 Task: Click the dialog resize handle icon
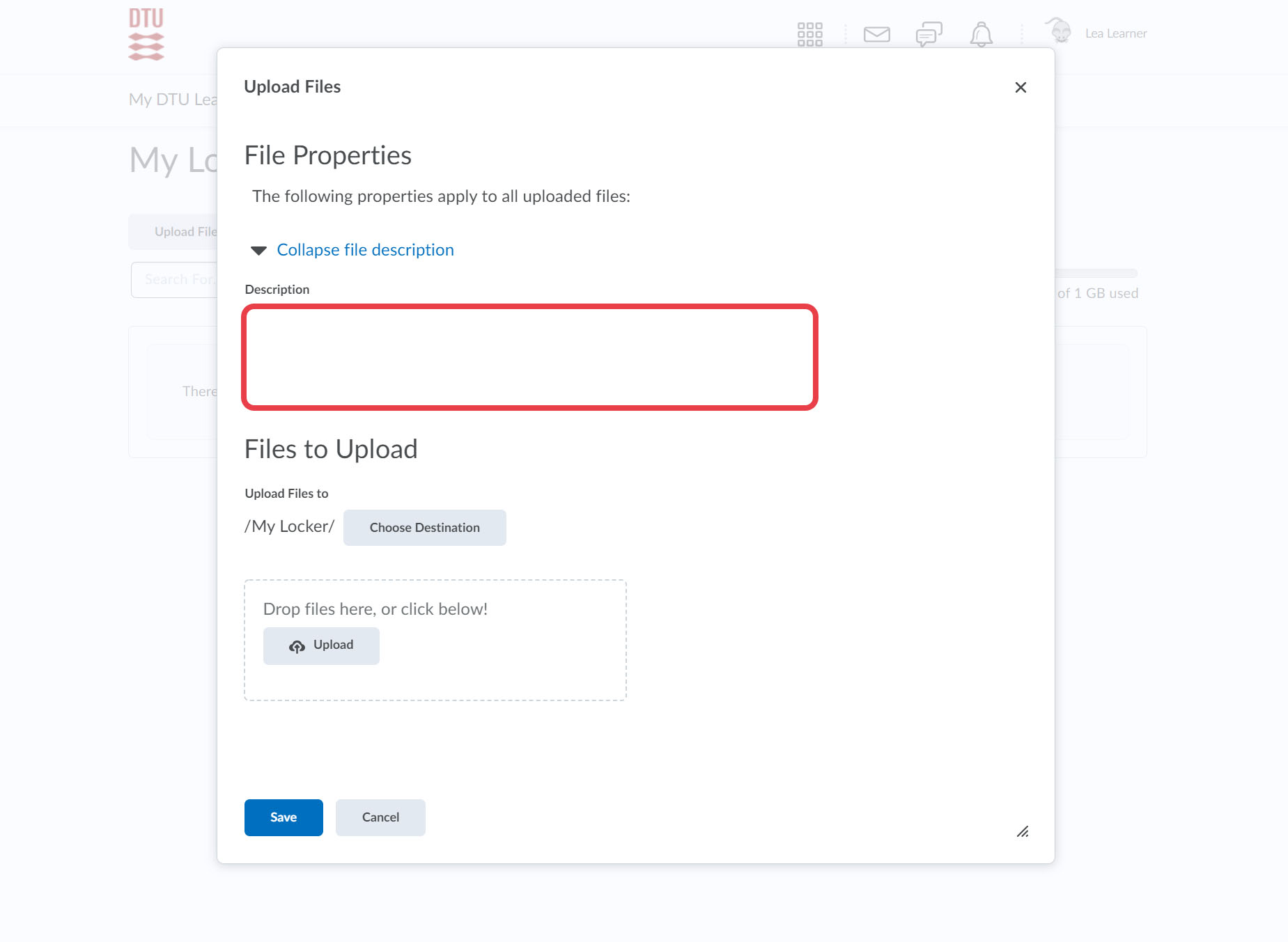[1022, 831]
